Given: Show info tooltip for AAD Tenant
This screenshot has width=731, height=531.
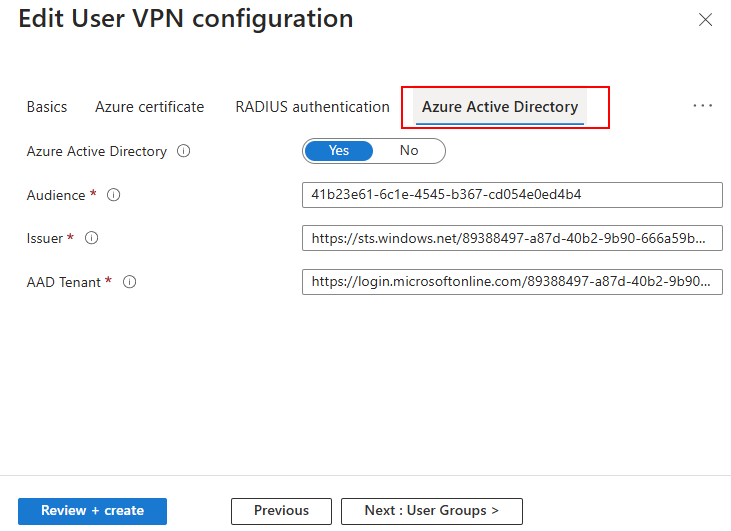Looking at the screenshot, I should pyautogui.click(x=130, y=282).
